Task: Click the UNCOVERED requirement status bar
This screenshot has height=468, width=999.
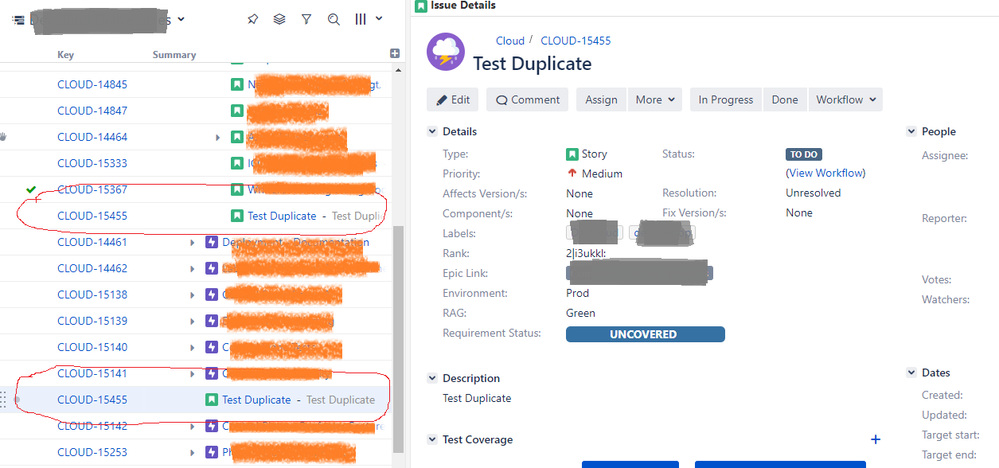Action: tap(645, 334)
